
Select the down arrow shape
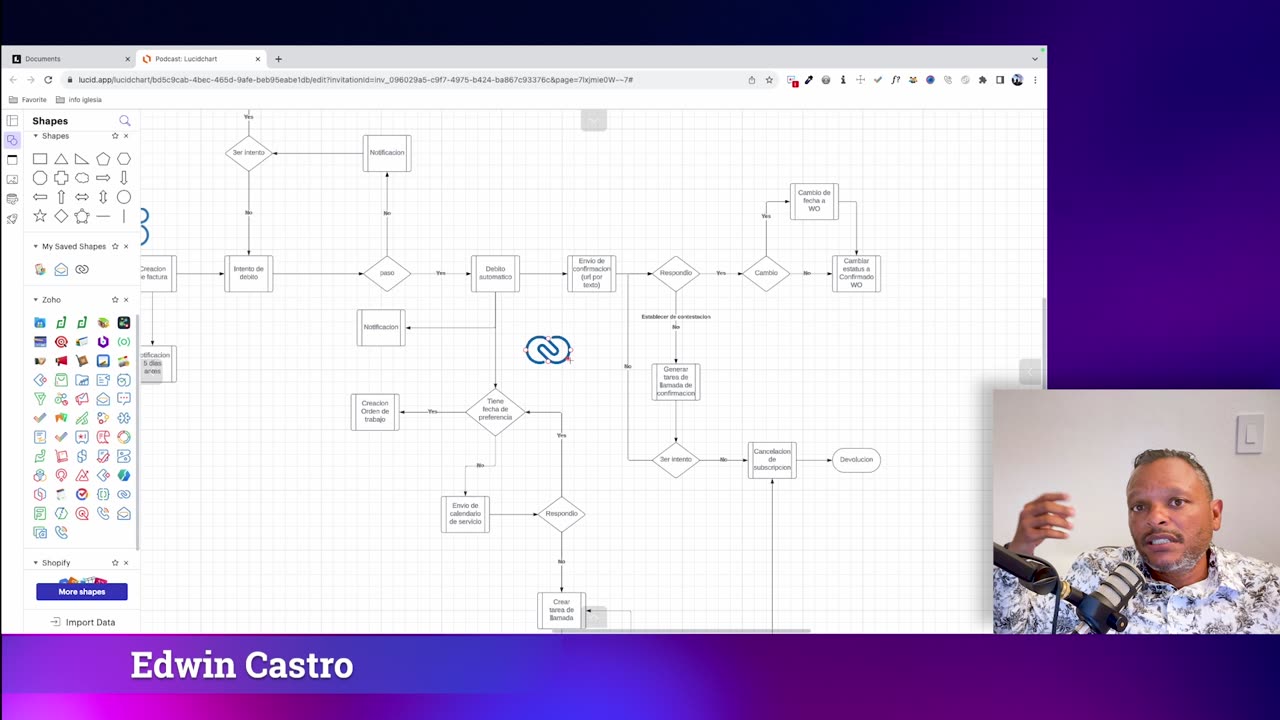tap(124, 178)
